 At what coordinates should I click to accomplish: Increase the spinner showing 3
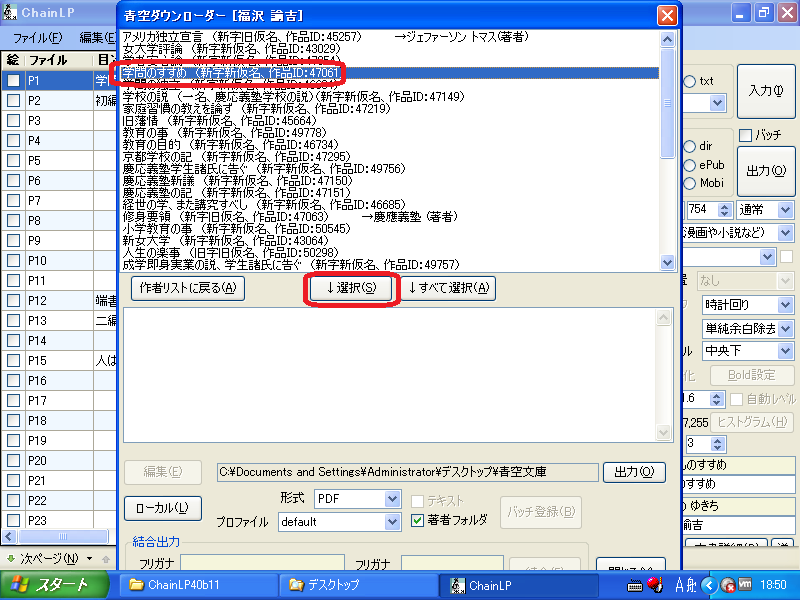[718, 440]
